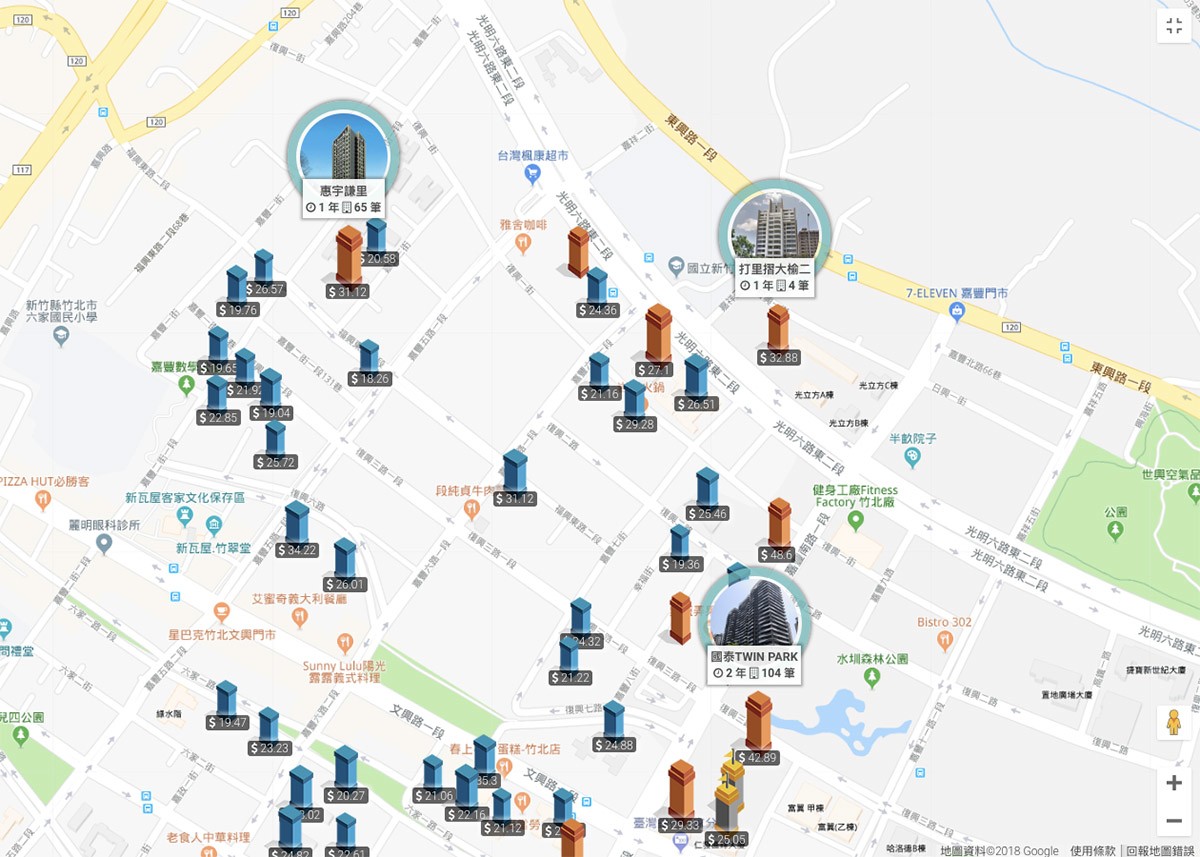1200x857 pixels.
Task: Select the blue building priced $19.47
Action: (x=227, y=698)
